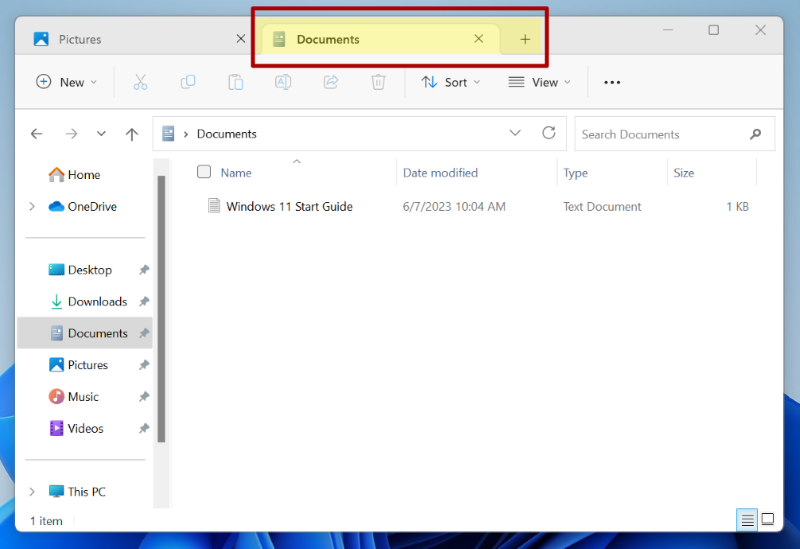
Task: Unpin Pictures using its pin icon
Action: pos(144,365)
